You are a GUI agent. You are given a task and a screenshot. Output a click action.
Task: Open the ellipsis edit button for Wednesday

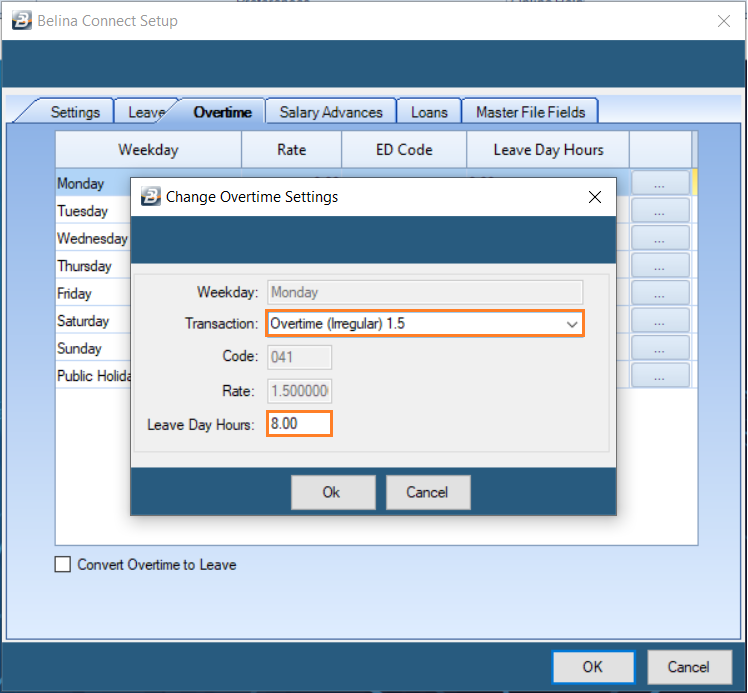[x=660, y=238]
